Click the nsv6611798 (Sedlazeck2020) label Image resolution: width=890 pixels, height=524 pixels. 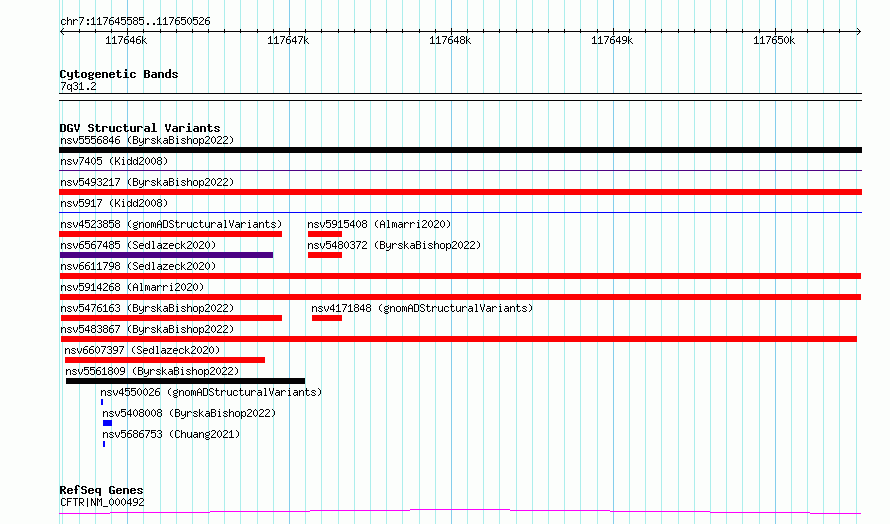pyautogui.click(x=138, y=266)
